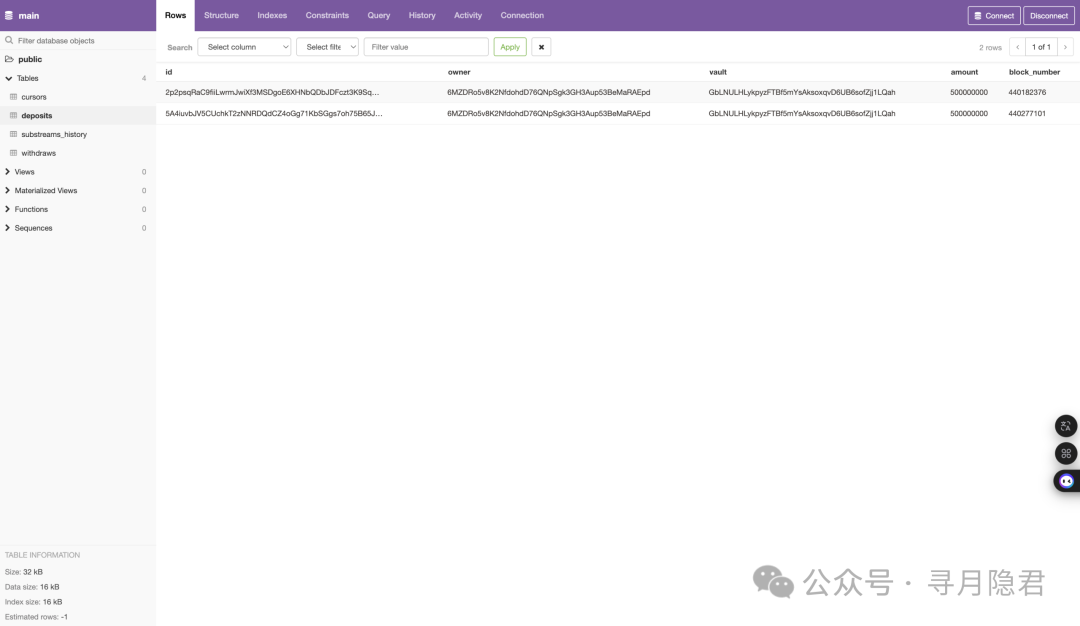Select the public schema

click(30, 59)
